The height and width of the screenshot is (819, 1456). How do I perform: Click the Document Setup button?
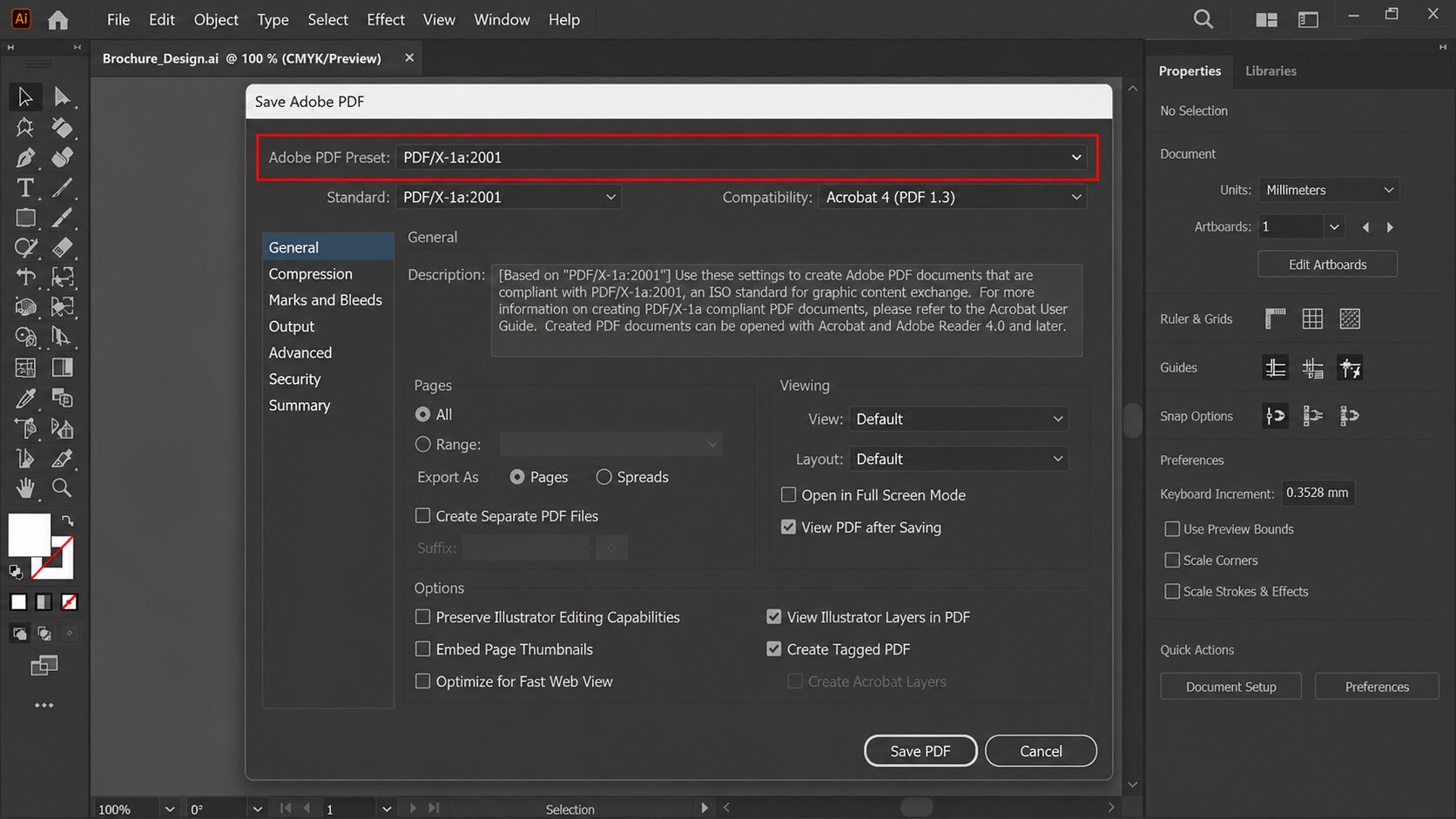[x=1230, y=687]
